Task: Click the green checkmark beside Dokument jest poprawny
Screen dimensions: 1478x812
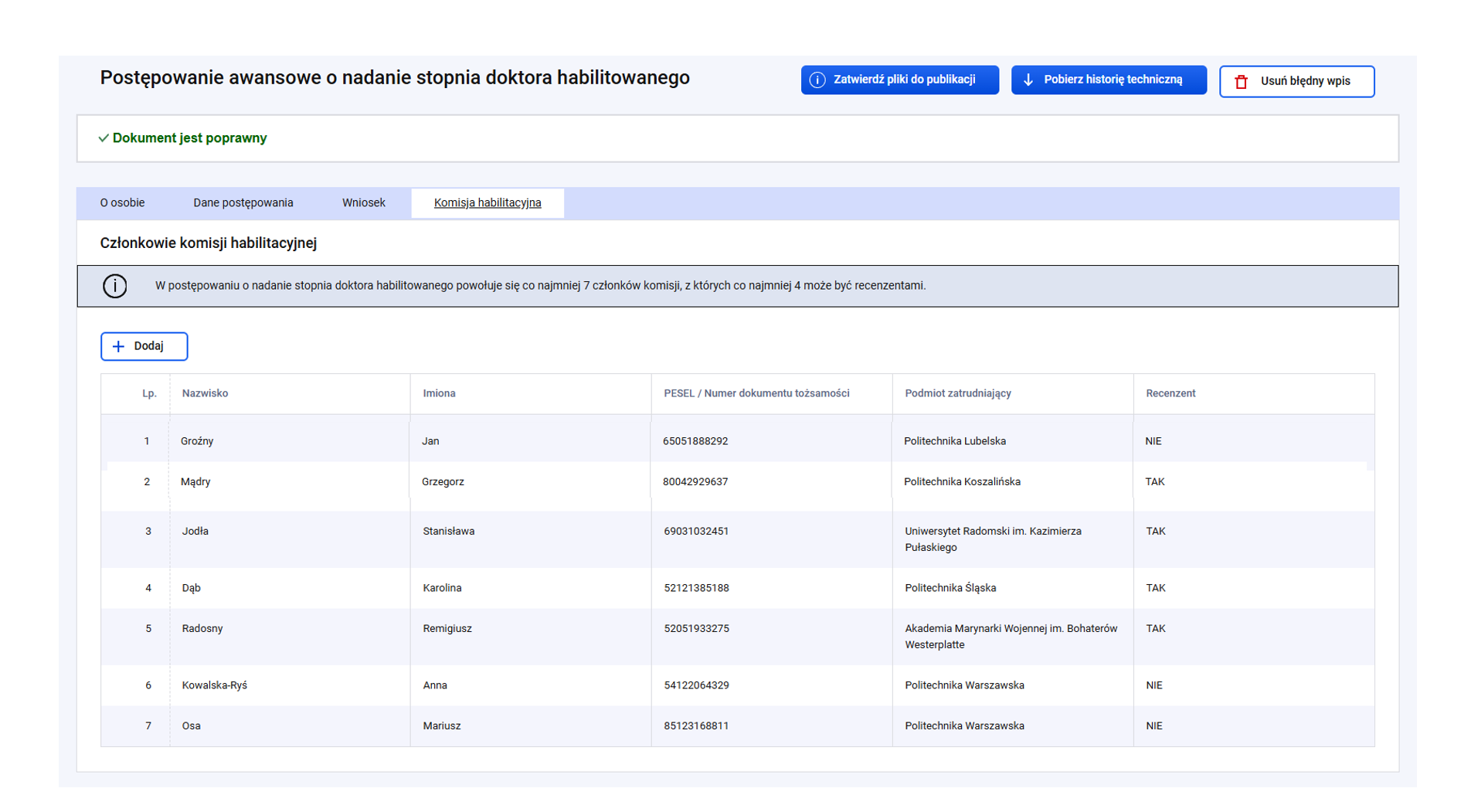Action: [x=104, y=138]
